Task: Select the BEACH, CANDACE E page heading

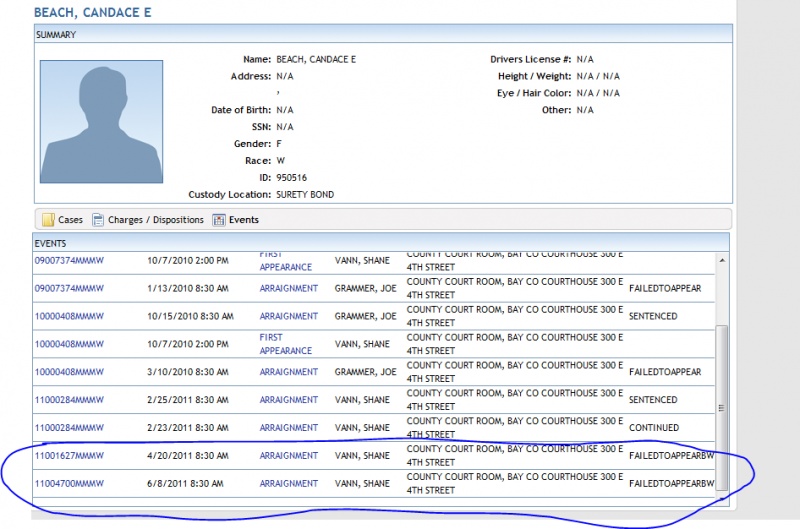Action: (92, 12)
